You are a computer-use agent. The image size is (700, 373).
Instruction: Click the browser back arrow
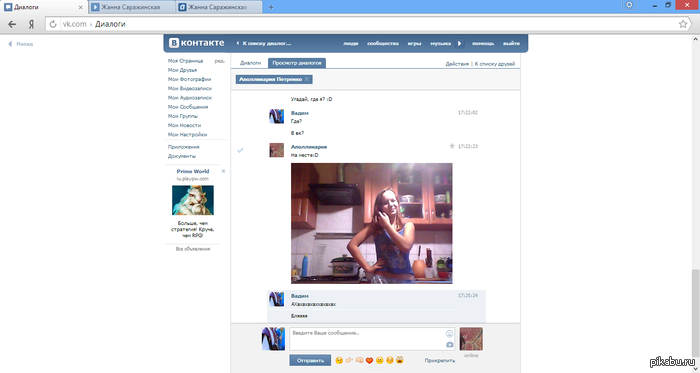click(x=12, y=24)
